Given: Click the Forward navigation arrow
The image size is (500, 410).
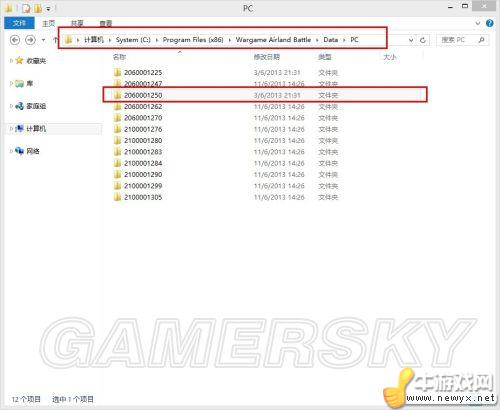Looking at the screenshot, I should pyautogui.click(x=30, y=40).
